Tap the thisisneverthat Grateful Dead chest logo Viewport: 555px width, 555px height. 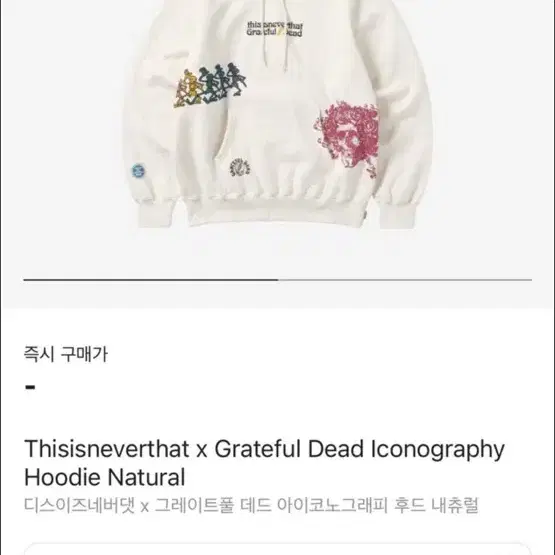pos(275,29)
